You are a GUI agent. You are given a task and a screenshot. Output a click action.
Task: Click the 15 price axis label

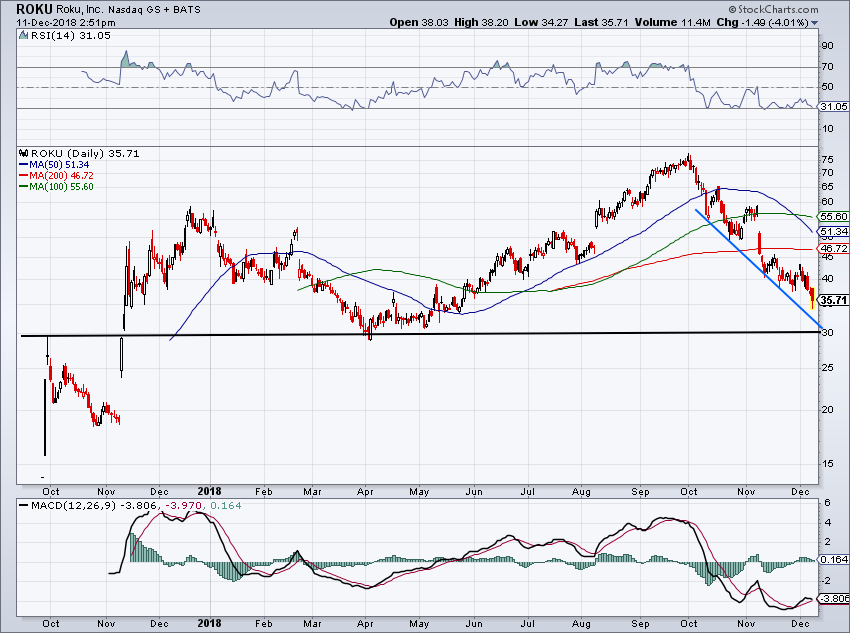827,463
